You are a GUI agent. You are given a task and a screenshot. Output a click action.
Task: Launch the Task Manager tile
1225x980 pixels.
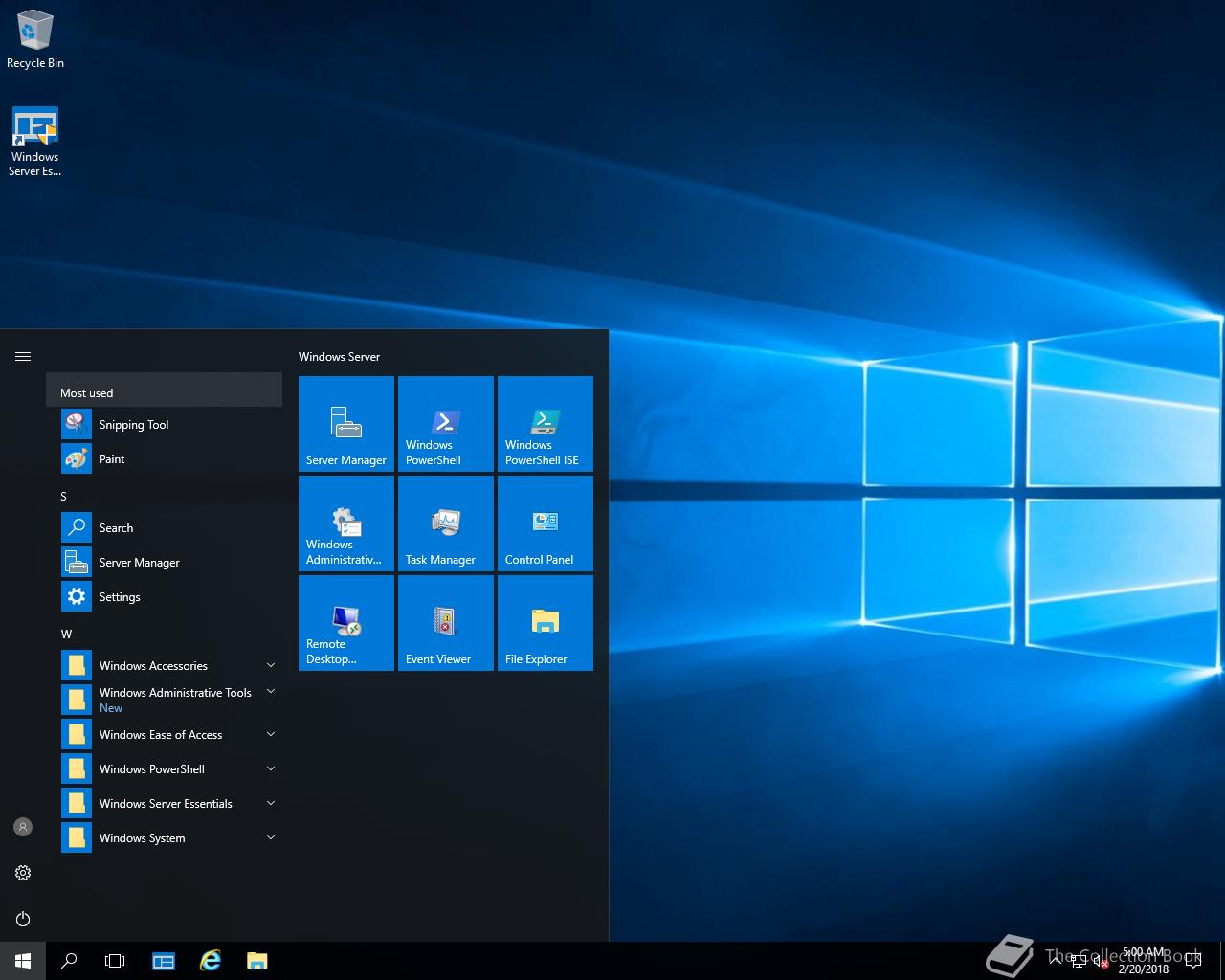(x=446, y=523)
